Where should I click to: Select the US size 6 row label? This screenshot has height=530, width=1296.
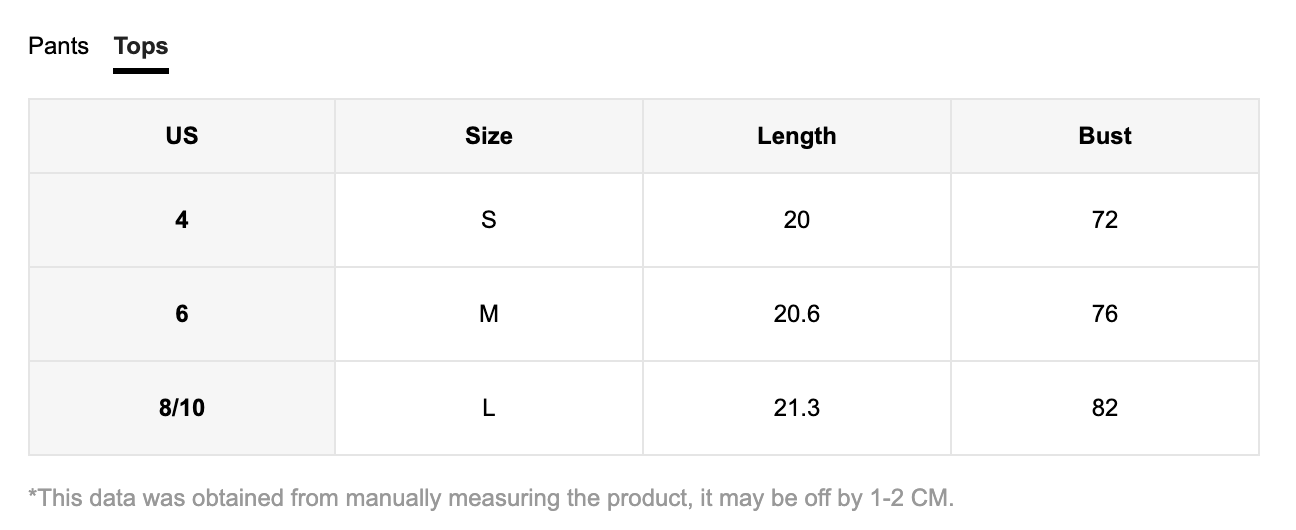click(x=182, y=314)
